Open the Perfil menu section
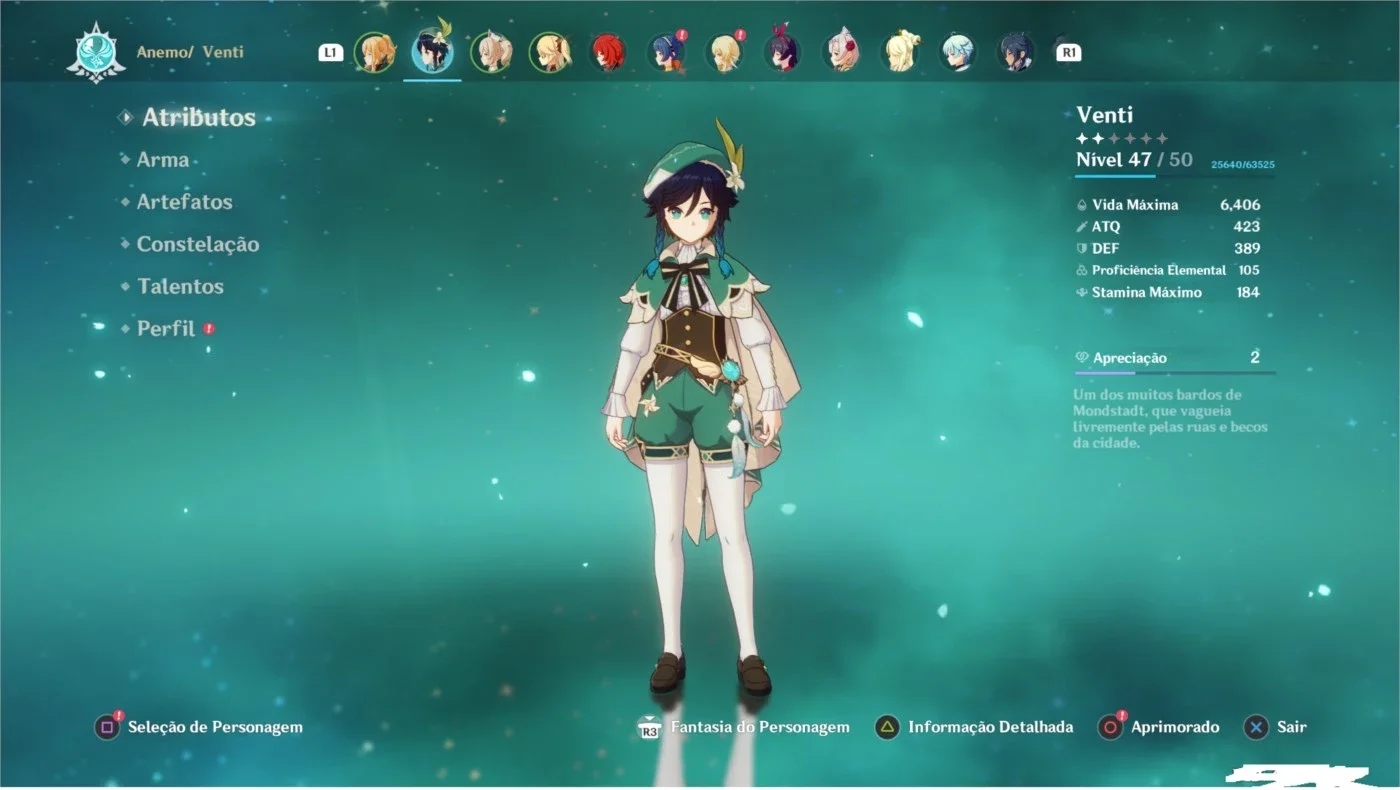Image resolution: width=1400 pixels, height=790 pixels. click(x=165, y=328)
